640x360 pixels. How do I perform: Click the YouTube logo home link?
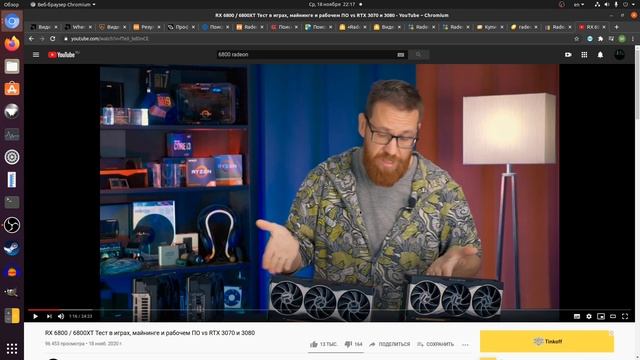point(62,55)
